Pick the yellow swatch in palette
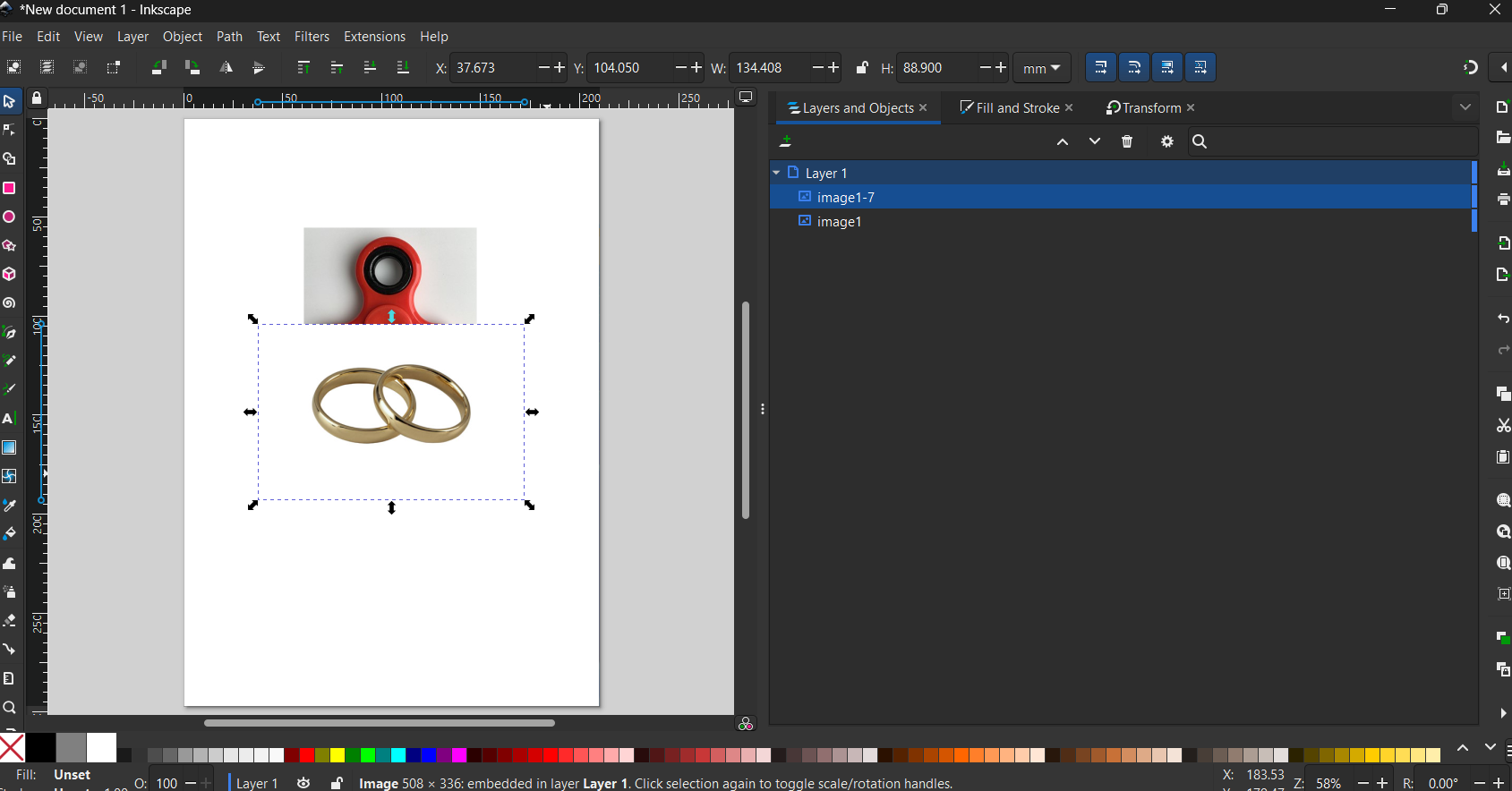Image resolution: width=1512 pixels, height=791 pixels. pos(337,755)
